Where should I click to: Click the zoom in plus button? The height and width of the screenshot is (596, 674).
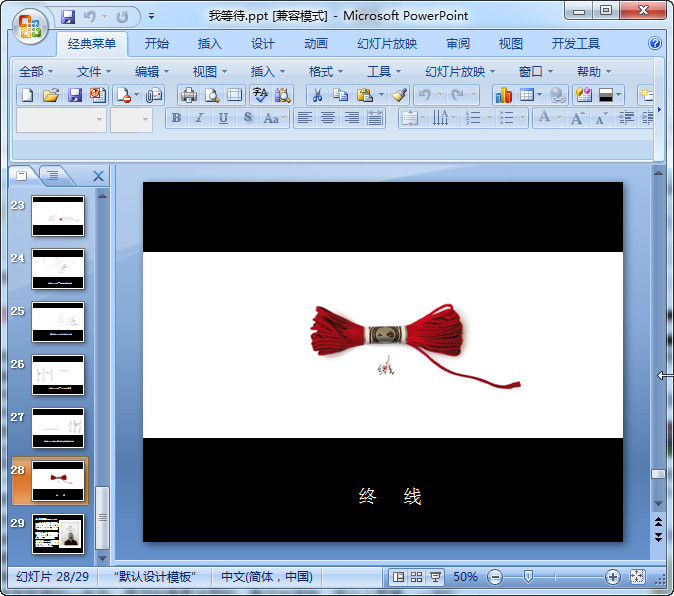tap(613, 577)
